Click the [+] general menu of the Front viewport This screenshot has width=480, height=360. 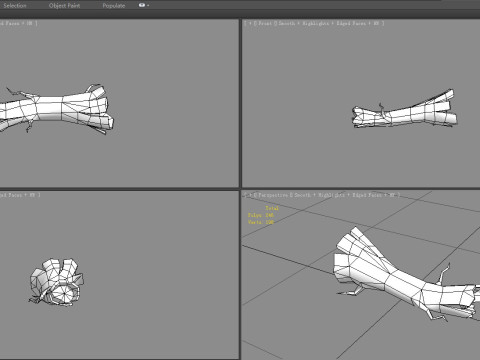(x=250, y=23)
